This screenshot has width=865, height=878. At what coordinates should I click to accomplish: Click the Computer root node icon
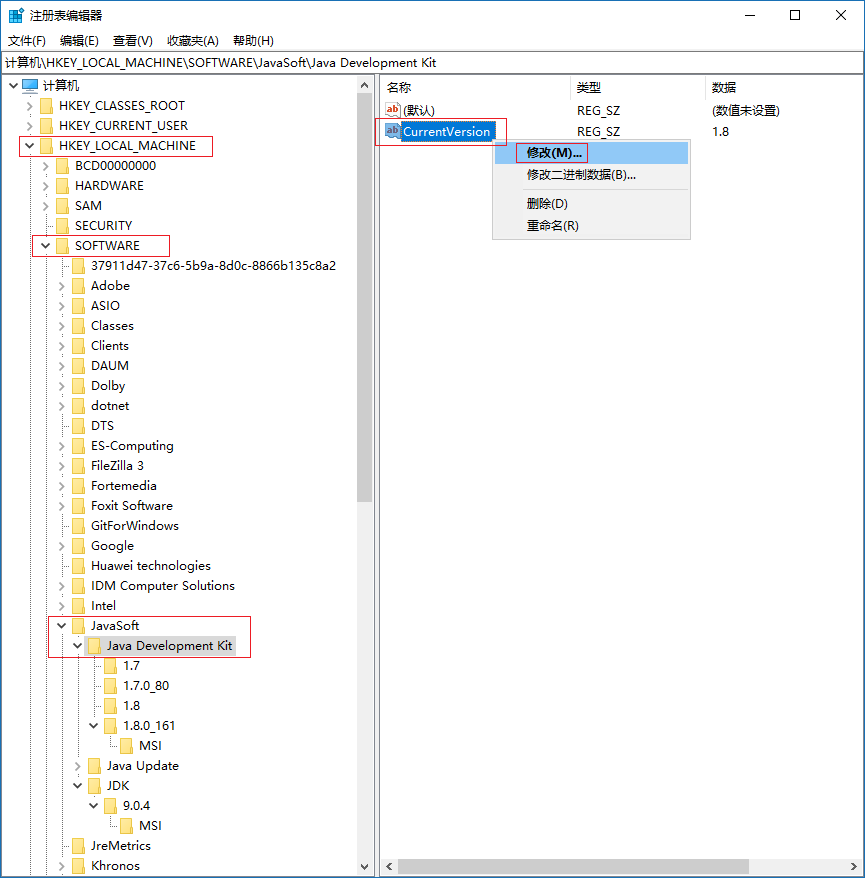[30, 86]
